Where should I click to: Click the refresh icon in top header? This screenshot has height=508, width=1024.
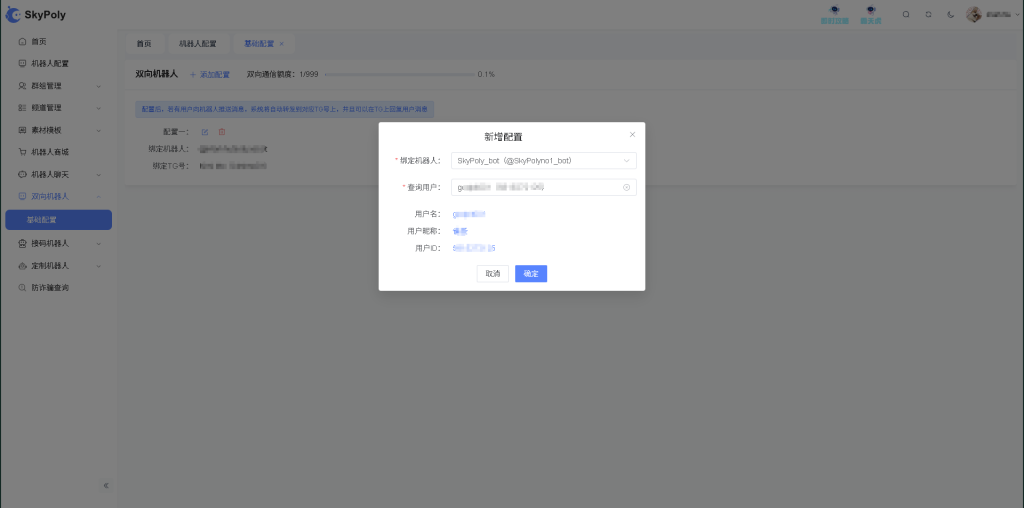point(928,15)
